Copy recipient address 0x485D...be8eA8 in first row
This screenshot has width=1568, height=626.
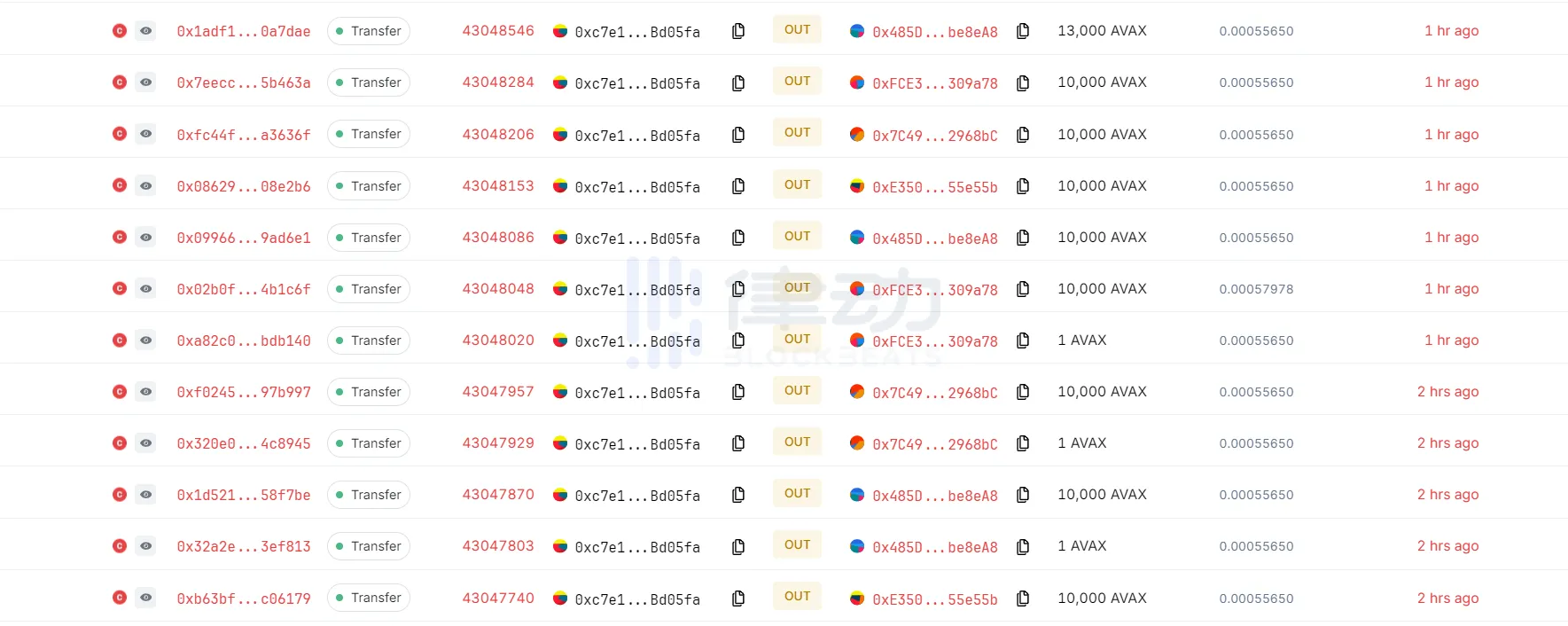tap(1022, 31)
